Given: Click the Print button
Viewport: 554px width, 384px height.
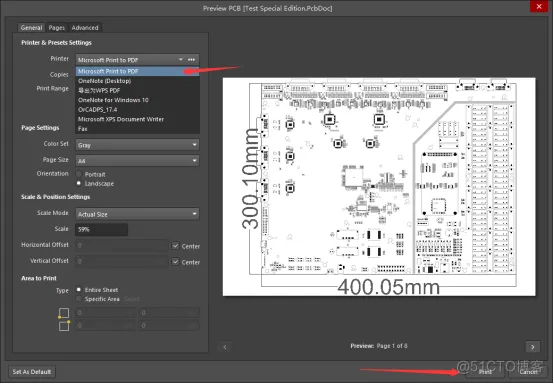Looking at the screenshot, I should click(x=485, y=372).
